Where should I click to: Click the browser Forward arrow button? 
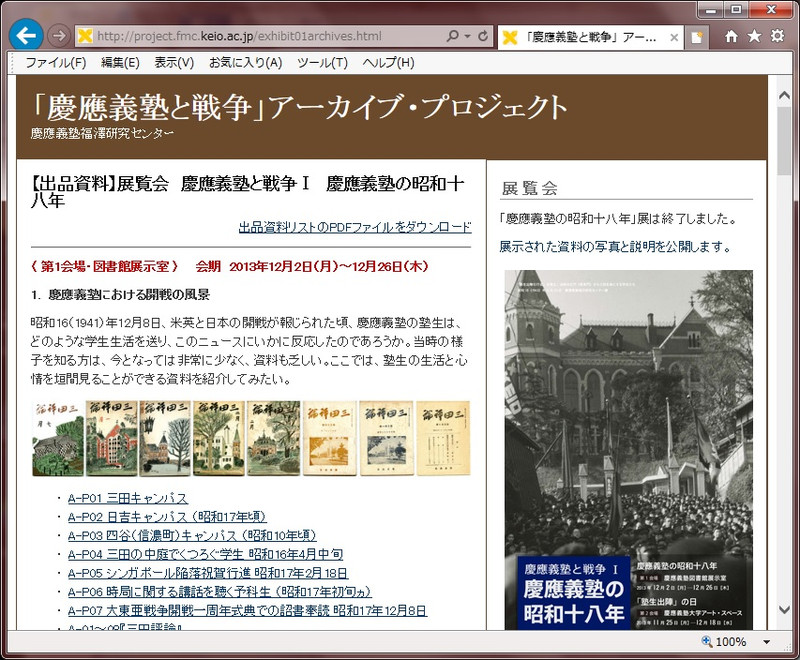[x=59, y=36]
